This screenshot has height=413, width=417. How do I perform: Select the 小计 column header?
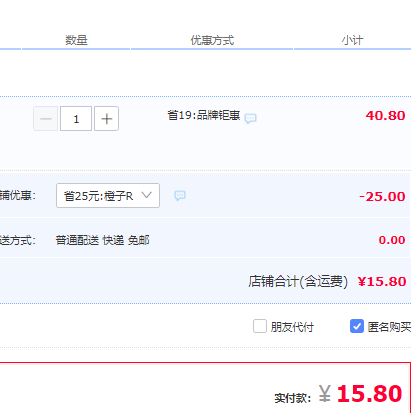click(352, 40)
